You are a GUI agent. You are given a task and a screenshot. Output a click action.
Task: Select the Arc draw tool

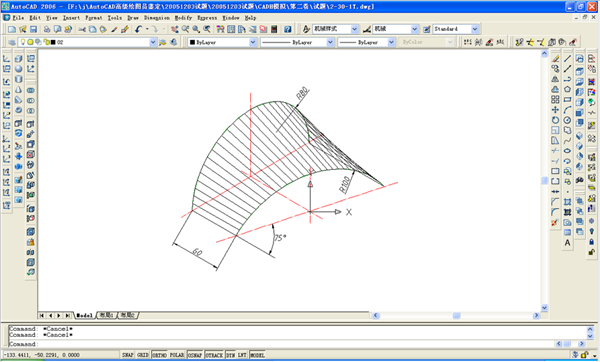[x=567, y=110]
